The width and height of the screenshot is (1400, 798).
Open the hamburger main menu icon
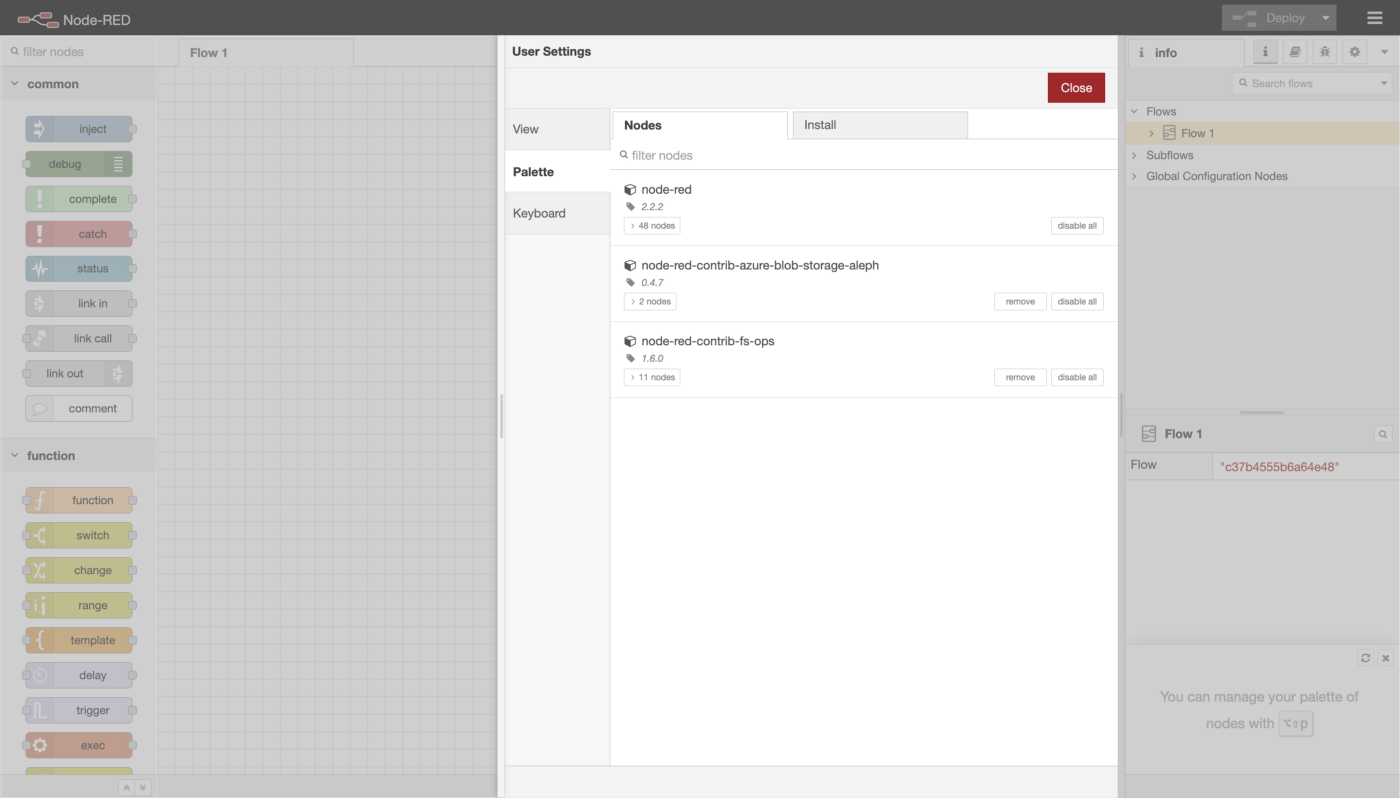pyautogui.click(x=1375, y=18)
